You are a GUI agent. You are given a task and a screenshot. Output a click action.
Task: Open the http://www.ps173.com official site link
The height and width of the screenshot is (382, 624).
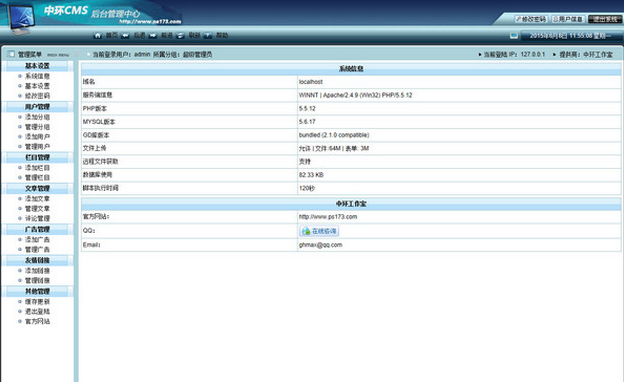point(328,216)
